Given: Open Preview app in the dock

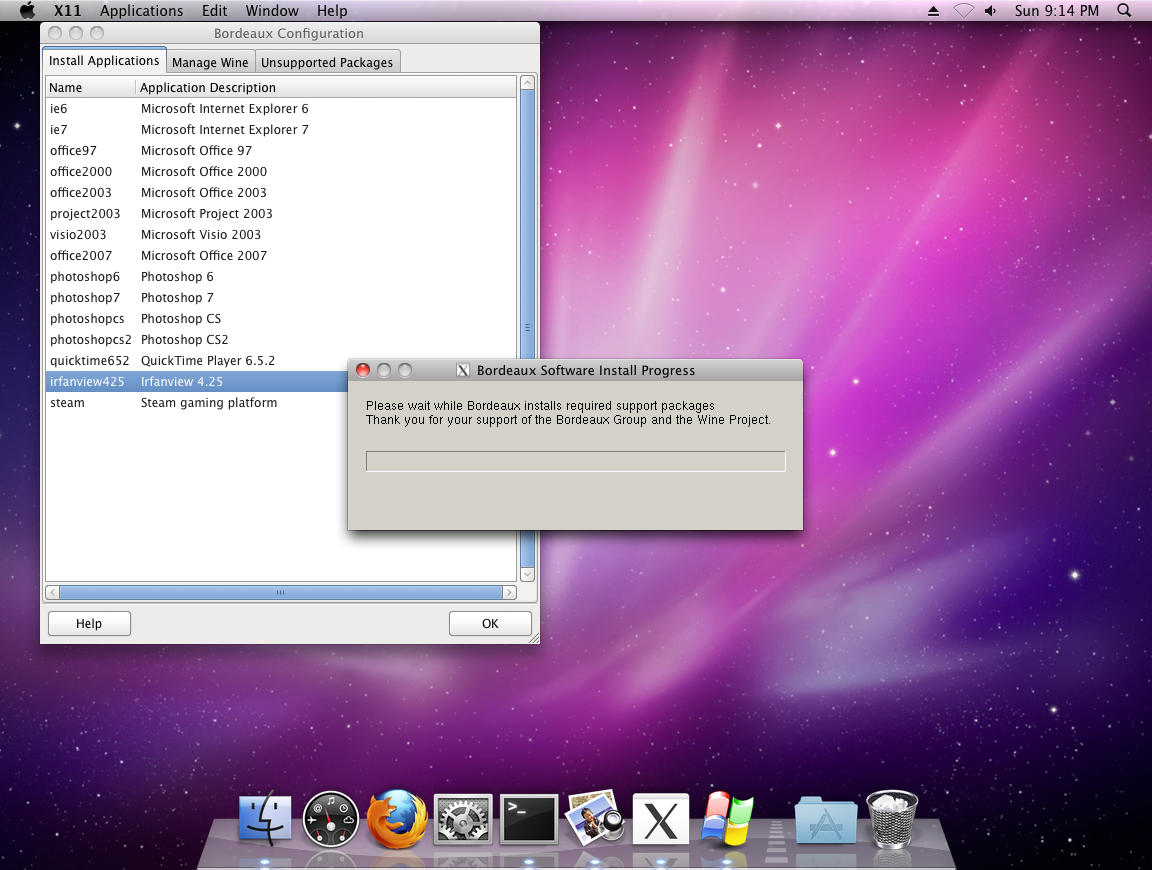Looking at the screenshot, I should point(594,818).
